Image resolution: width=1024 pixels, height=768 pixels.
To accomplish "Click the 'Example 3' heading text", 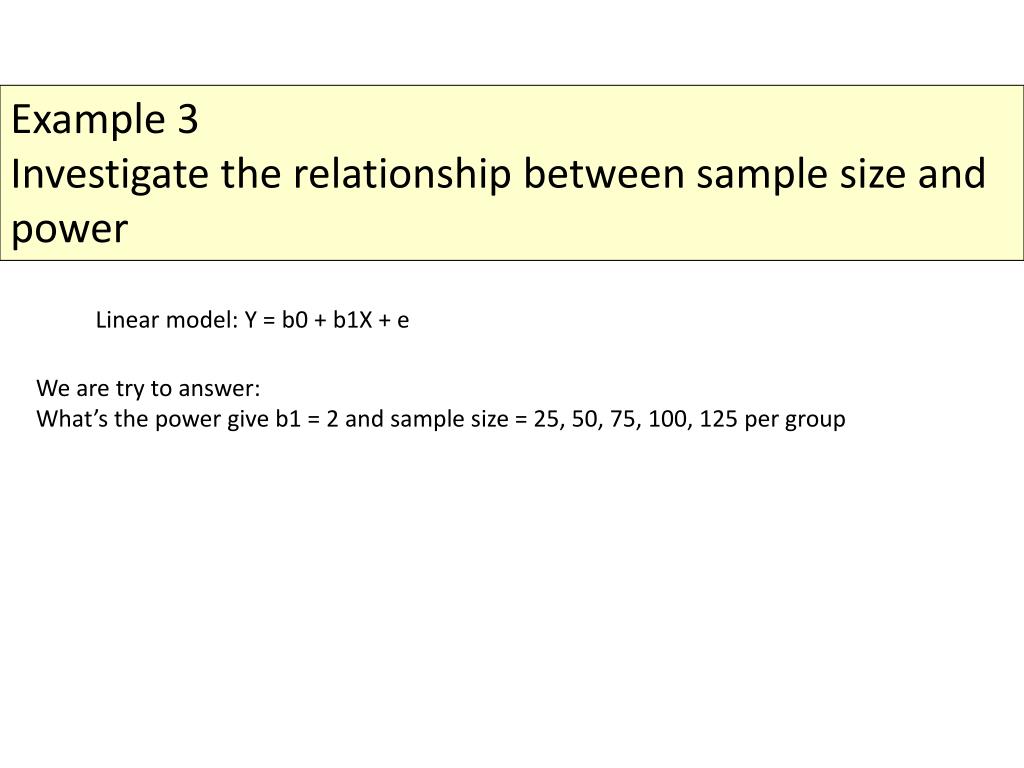I will [x=104, y=120].
